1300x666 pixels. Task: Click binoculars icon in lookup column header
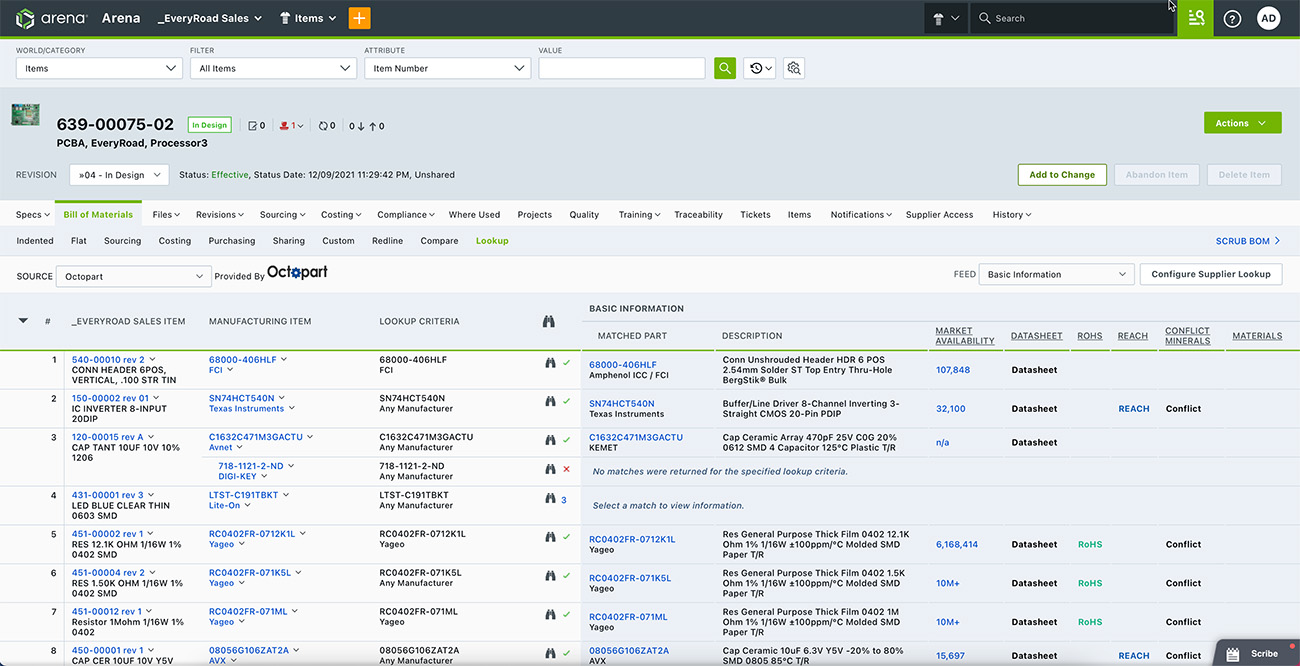point(549,322)
